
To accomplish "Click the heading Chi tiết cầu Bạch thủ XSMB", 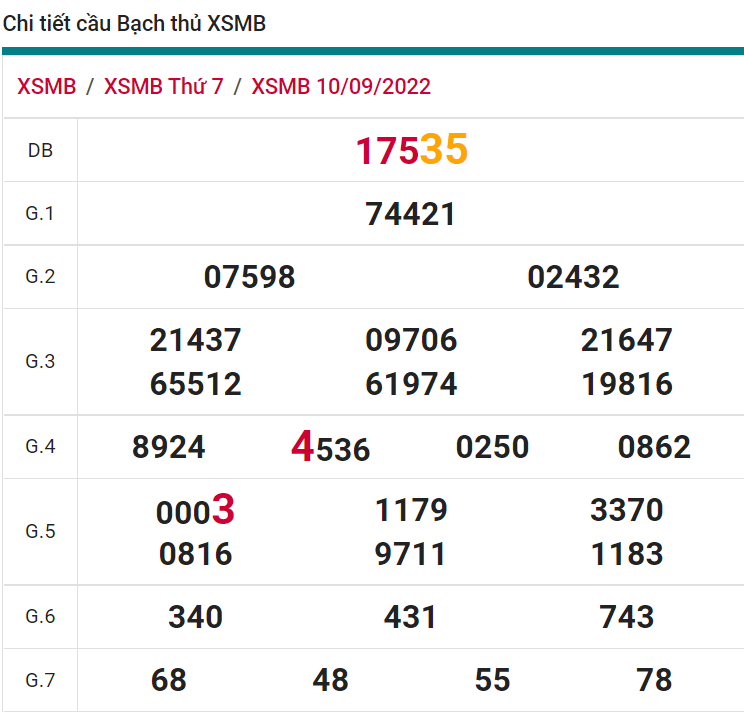I will [134, 24].
